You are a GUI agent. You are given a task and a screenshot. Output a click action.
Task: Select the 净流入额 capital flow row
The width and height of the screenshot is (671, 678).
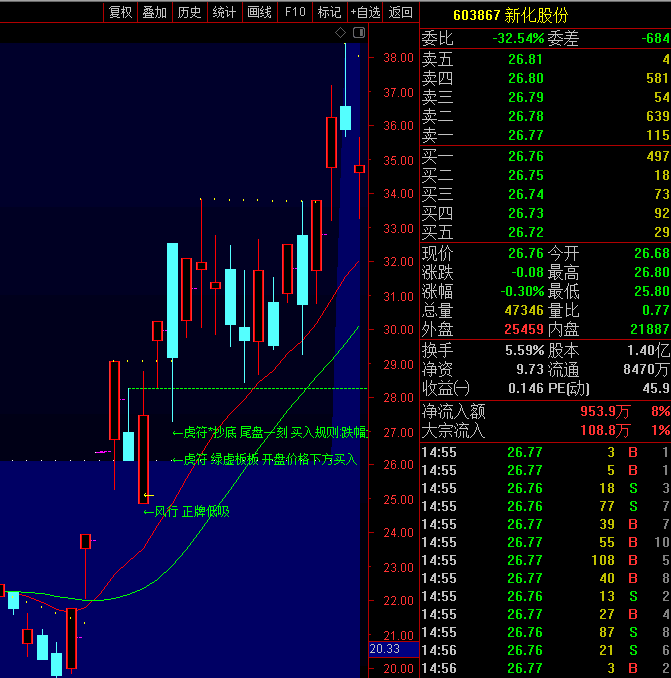pos(545,411)
